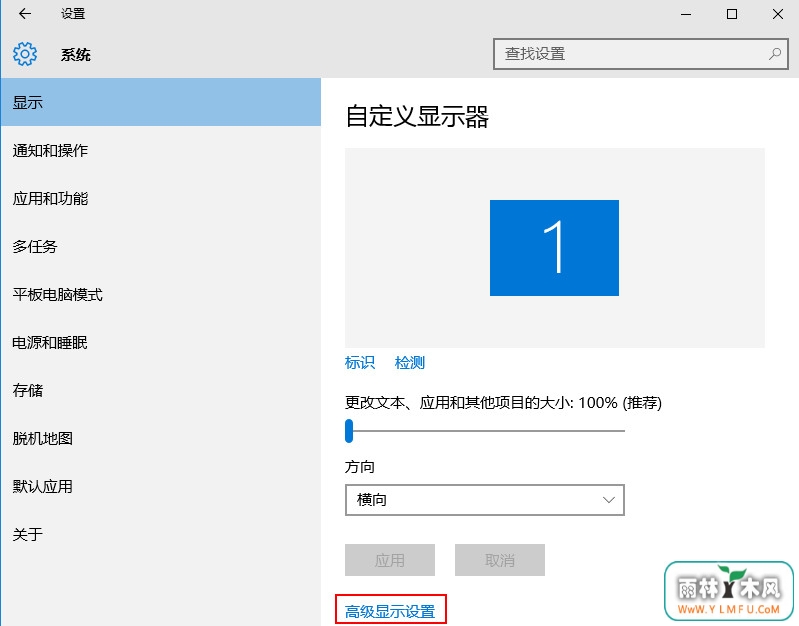Open the 多任务 page

tap(161, 246)
